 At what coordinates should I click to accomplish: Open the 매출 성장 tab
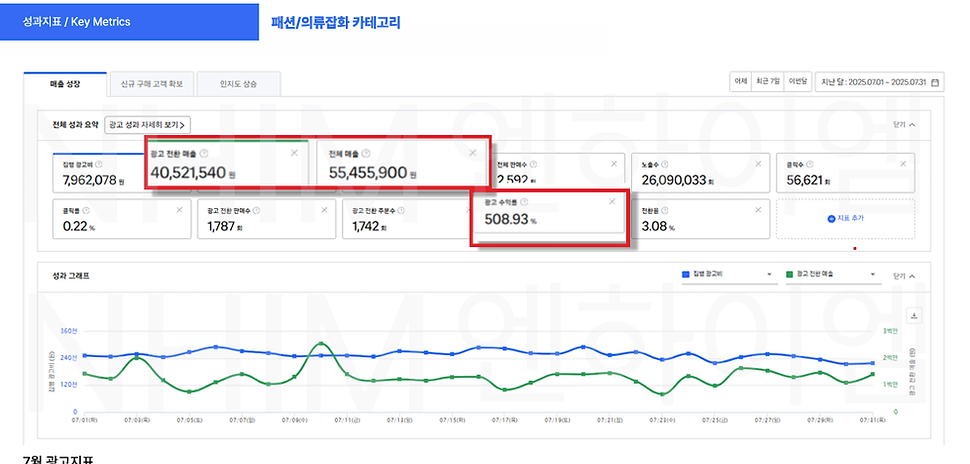(64, 84)
